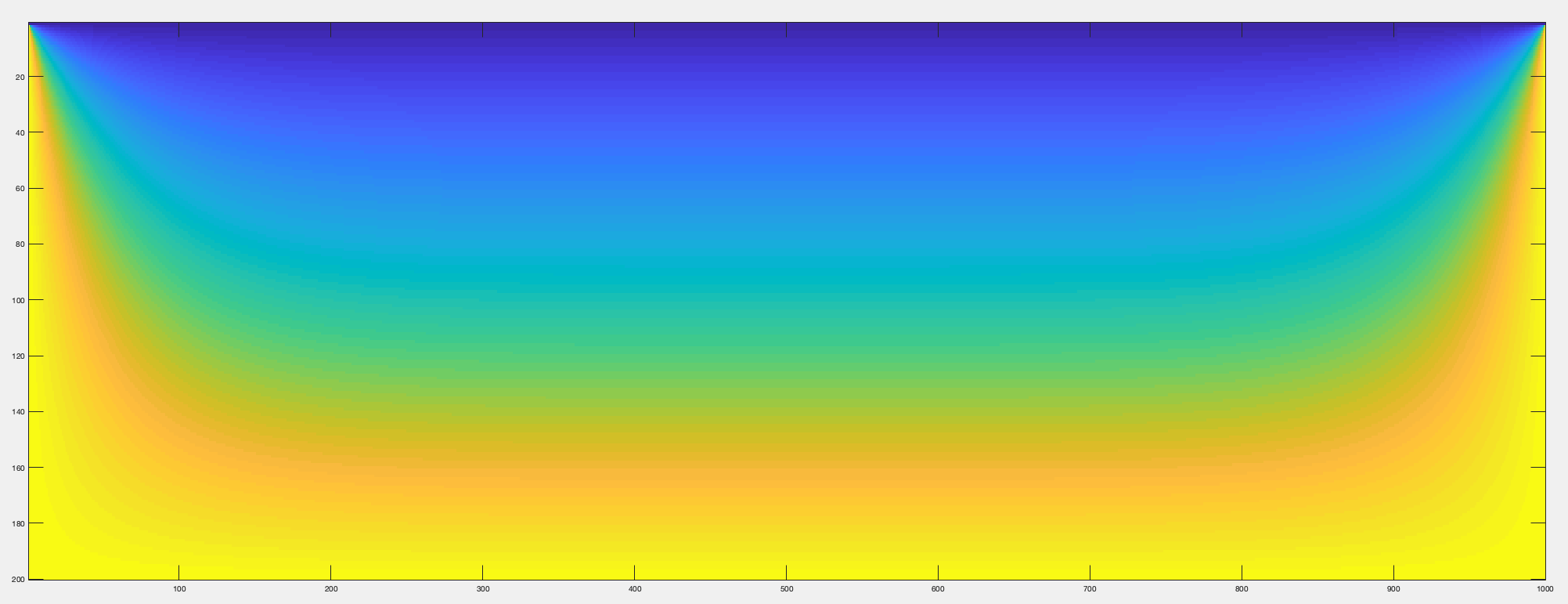Click the x-axis tick label 100
The height and width of the screenshot is (604, 1568).
pyautogui.click(x=179, y=589)
